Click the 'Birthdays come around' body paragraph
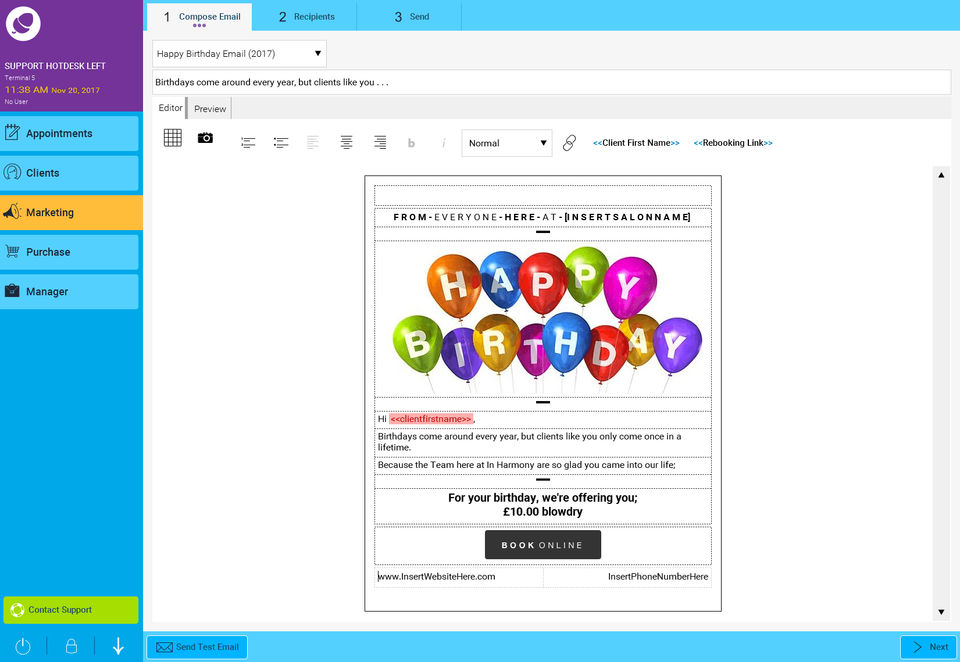 point(530,442)
